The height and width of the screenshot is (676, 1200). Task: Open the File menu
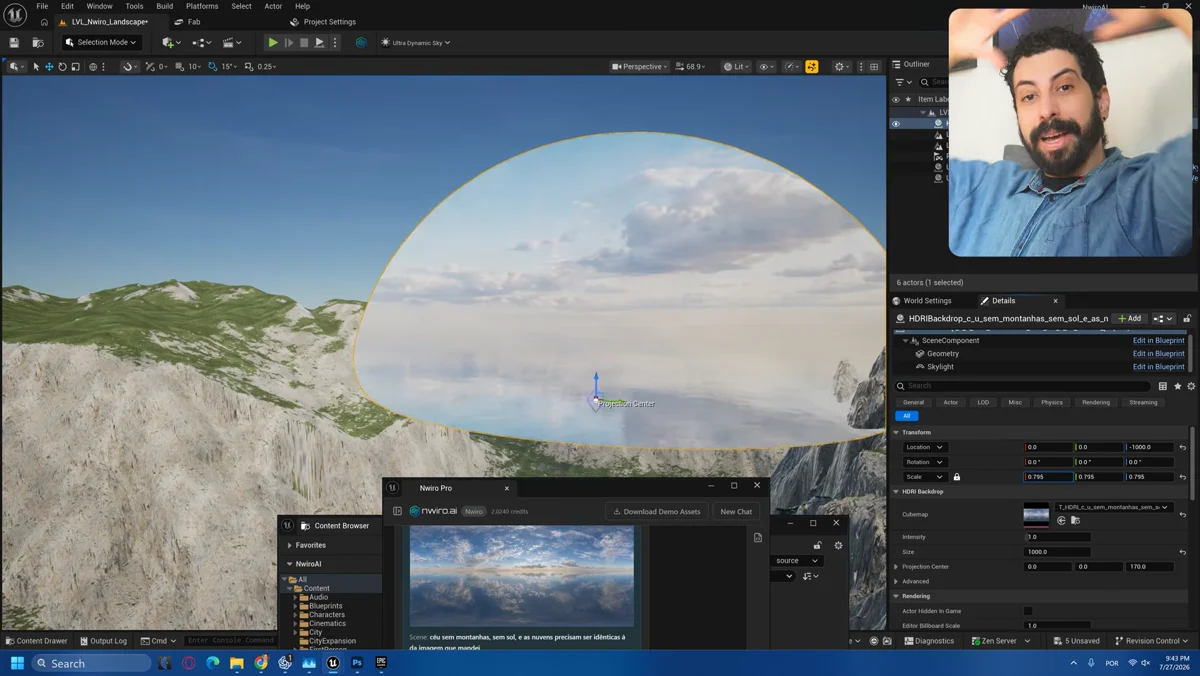click(x=42, y=6)
